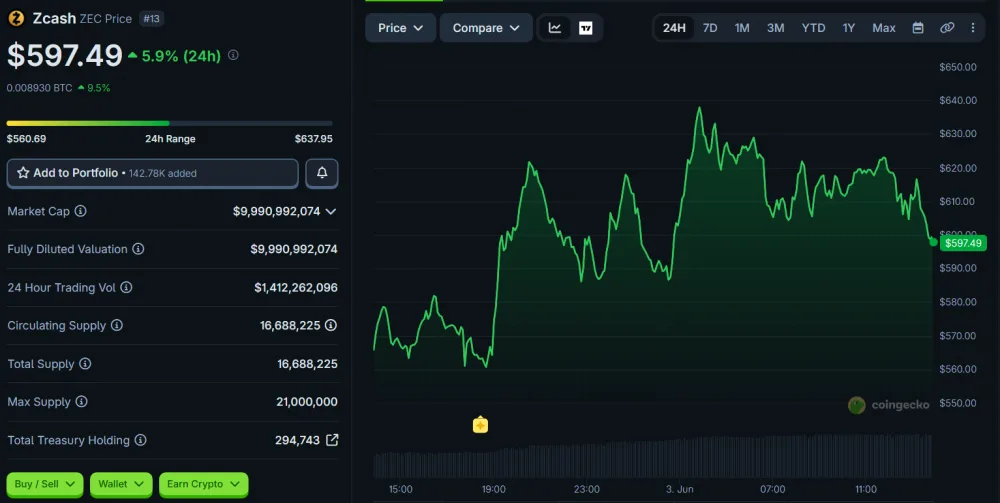The width and height of the screenshot is (1000, 503).
Task: Open the Fully Diluted Valuation info icon
Action: [138, 249]
